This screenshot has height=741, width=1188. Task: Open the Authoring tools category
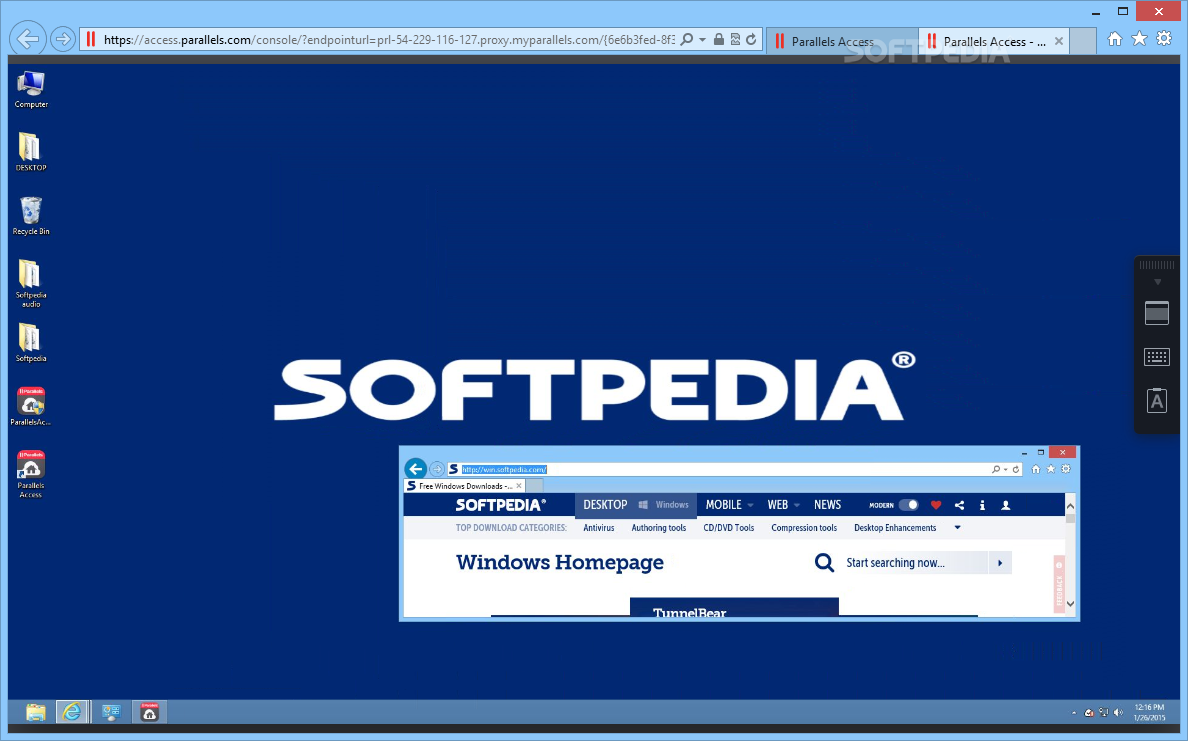point(658,528)
